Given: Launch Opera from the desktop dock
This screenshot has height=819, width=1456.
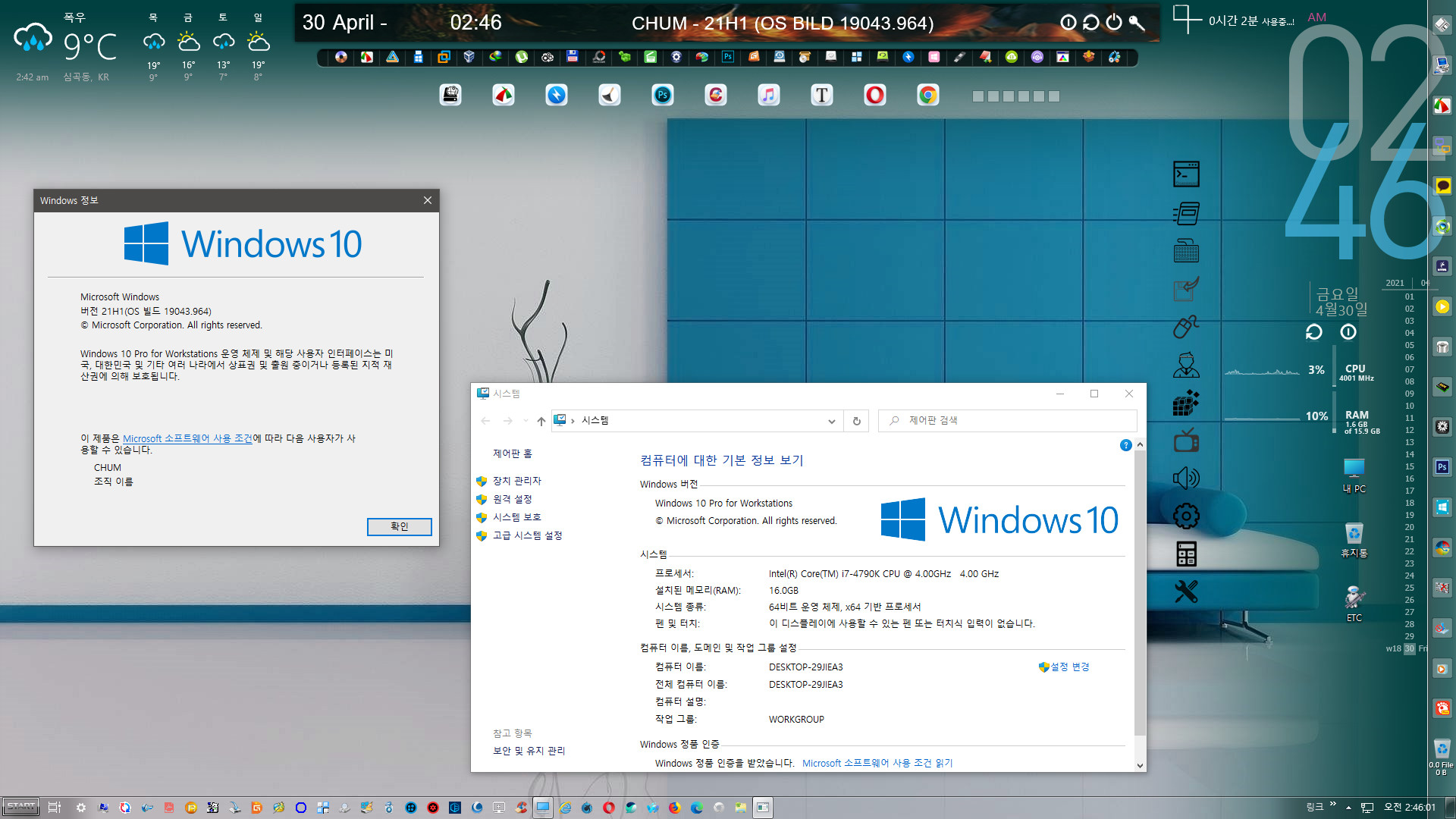Looking at the screenshot, I should click(x=875, y=95).
